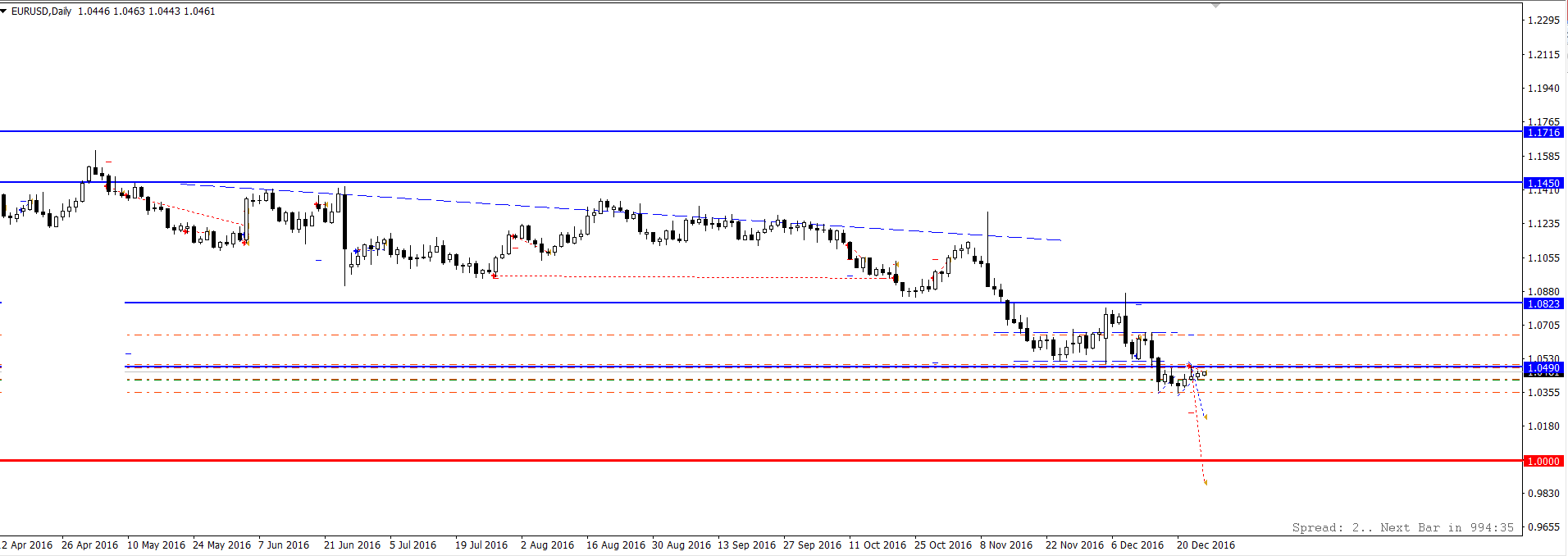
Task: Click the 0.9655 value on price axis
Action: coord(1544,527)
